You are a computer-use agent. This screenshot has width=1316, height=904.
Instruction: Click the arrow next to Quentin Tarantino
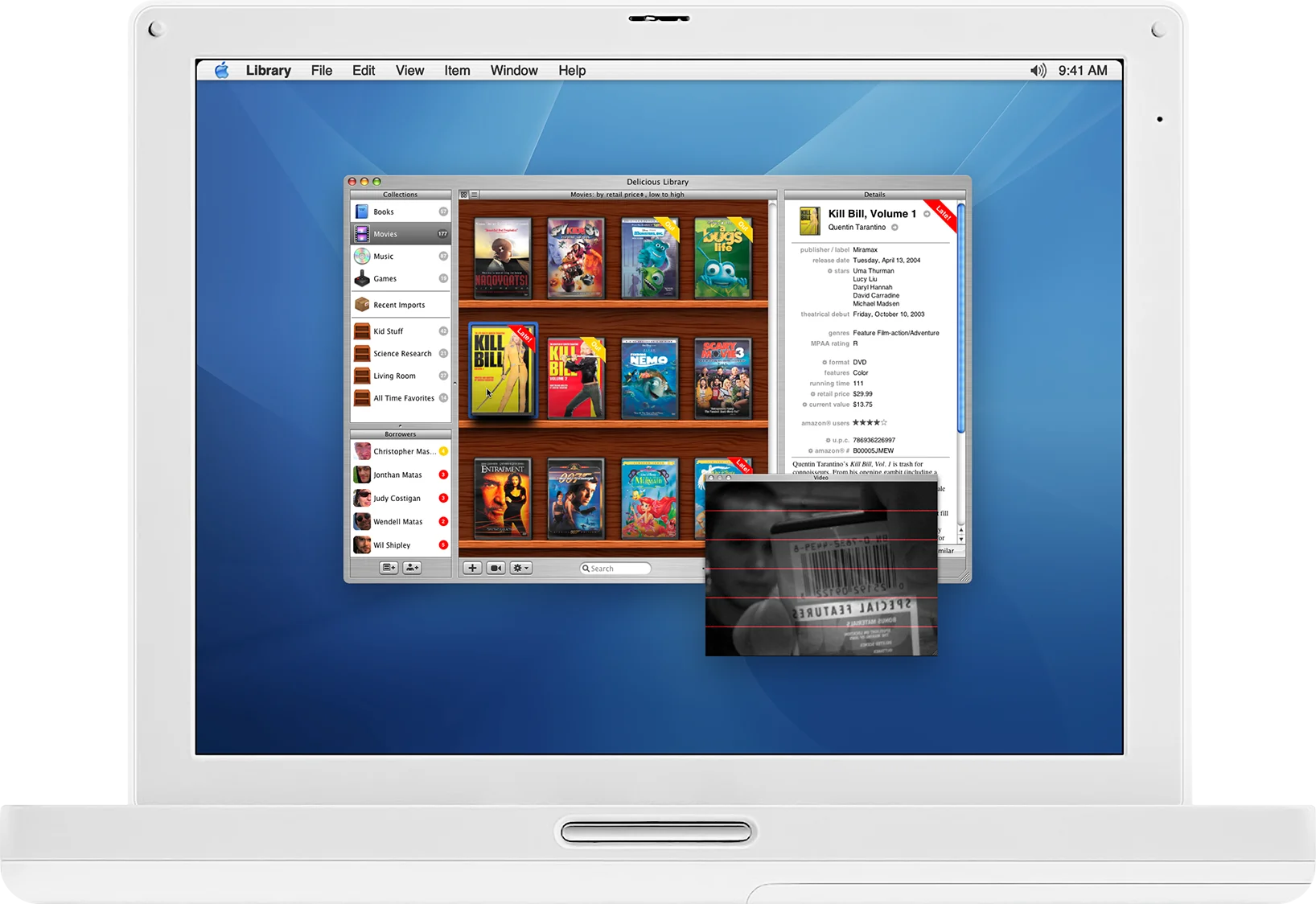(x=894, y=228)
